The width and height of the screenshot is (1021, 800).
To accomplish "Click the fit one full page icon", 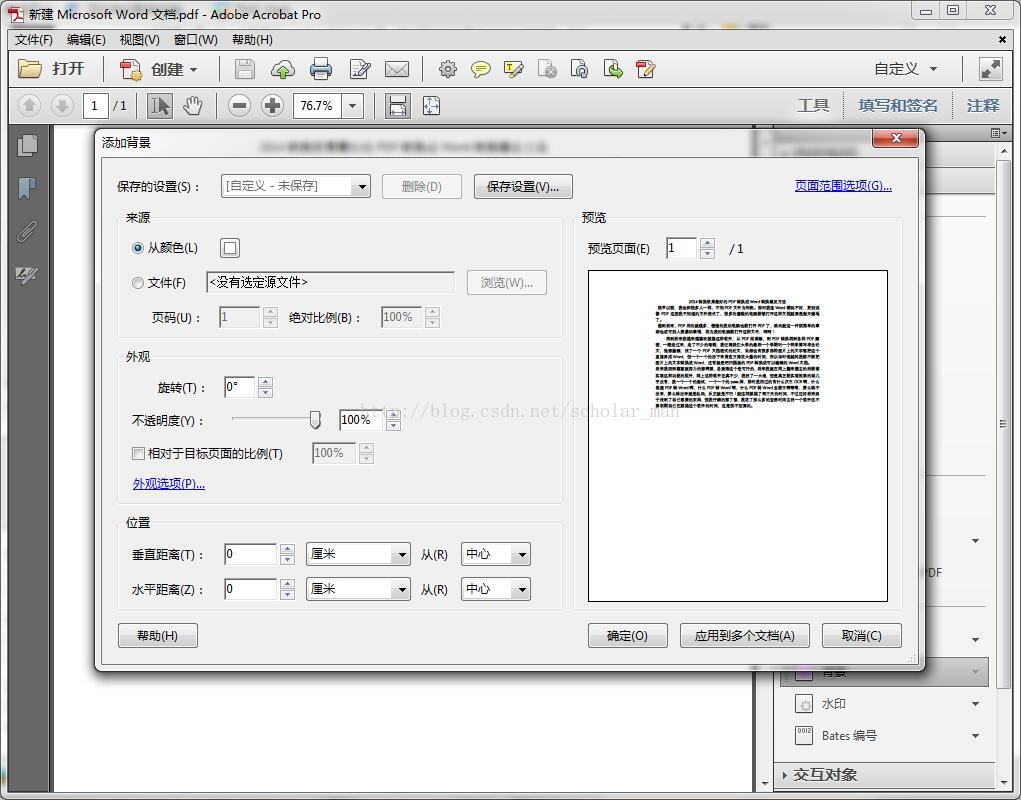I will pyautogui.click(x=432, y=105).
